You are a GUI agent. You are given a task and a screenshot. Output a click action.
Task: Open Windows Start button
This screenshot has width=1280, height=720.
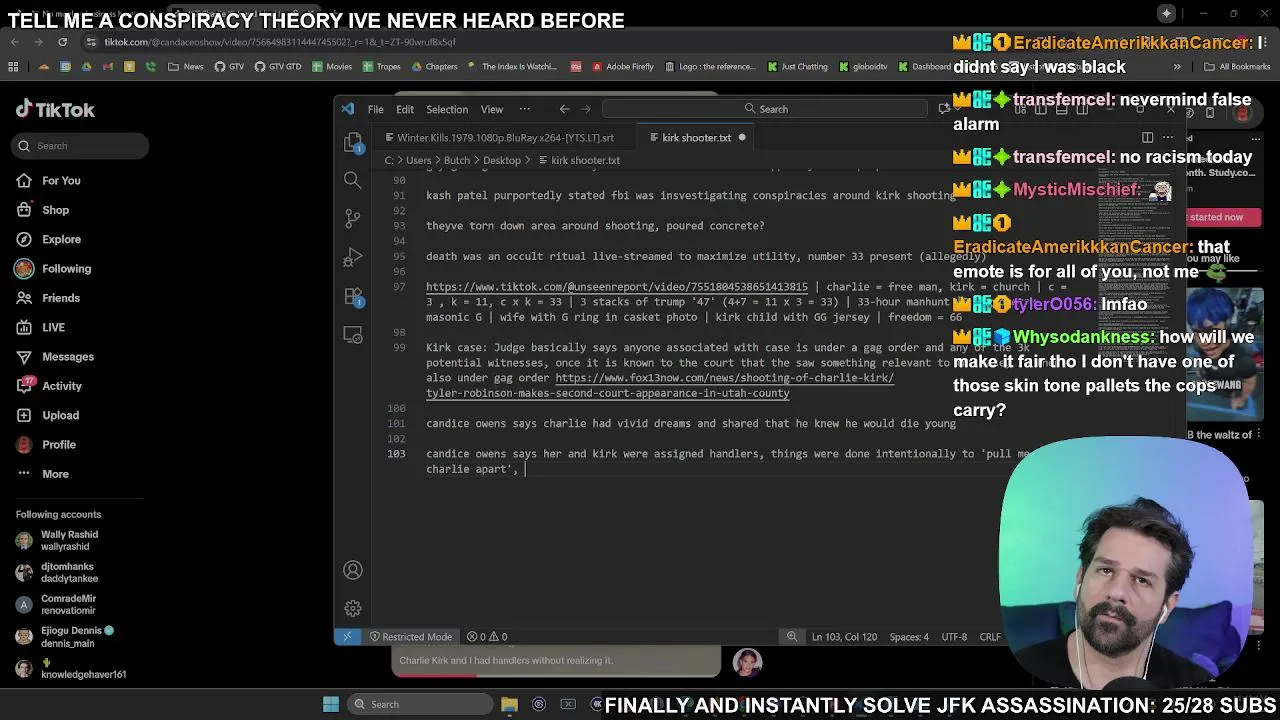point(331,704)
